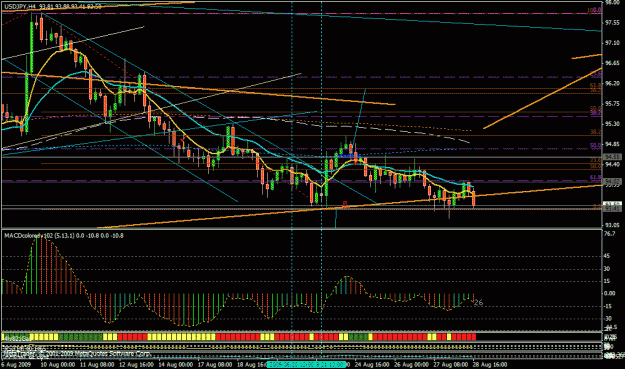Viewport: 625px width, 369px height.
Task: Click the 97.55 price axis label
Action: 612,23
